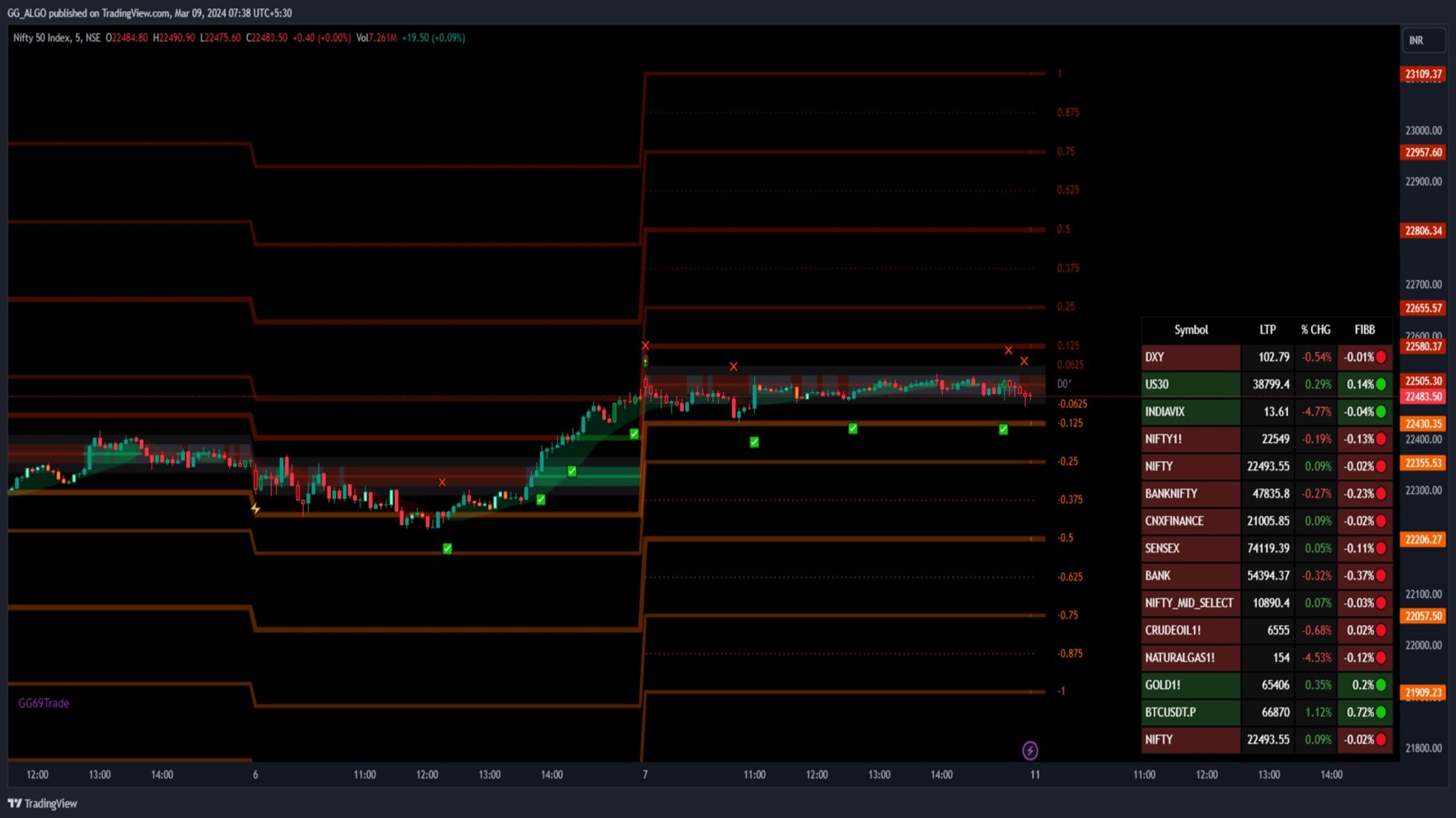Open the INR currency selector
The width and height of the screenshot is (1456, 818).
[1423, 40]
